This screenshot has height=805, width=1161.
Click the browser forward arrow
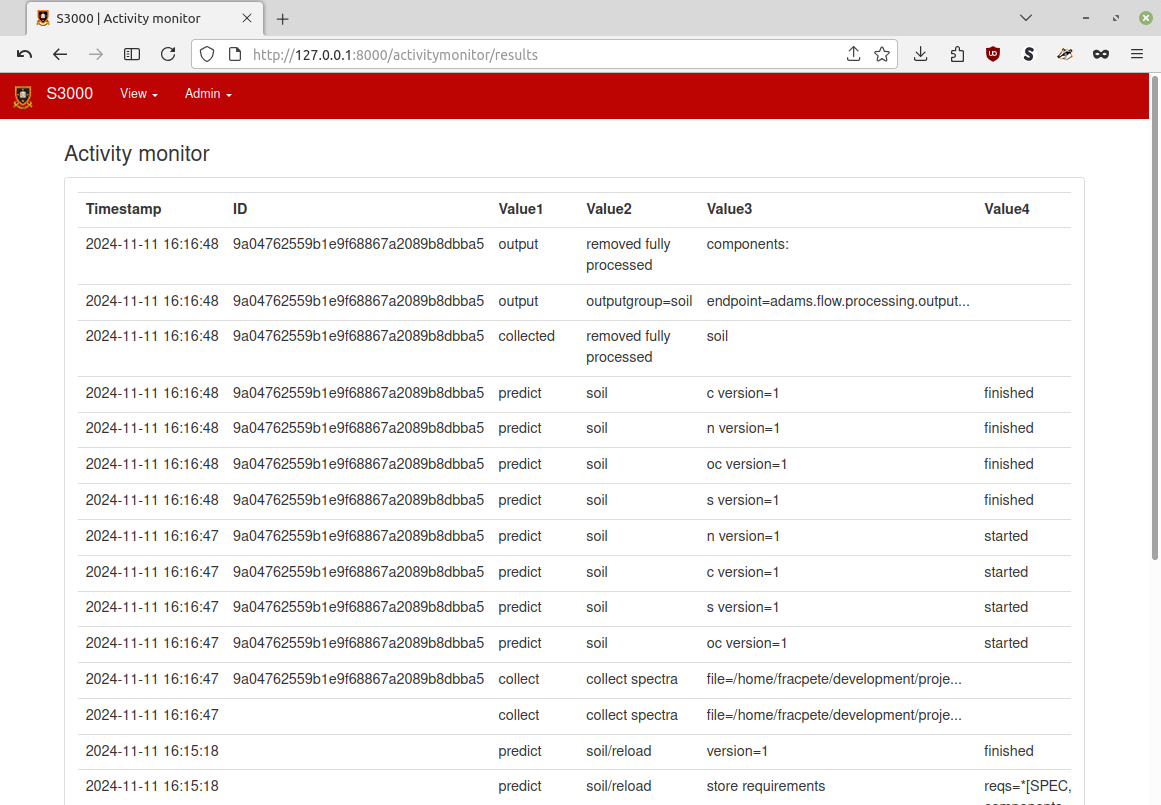coord(96,54)
